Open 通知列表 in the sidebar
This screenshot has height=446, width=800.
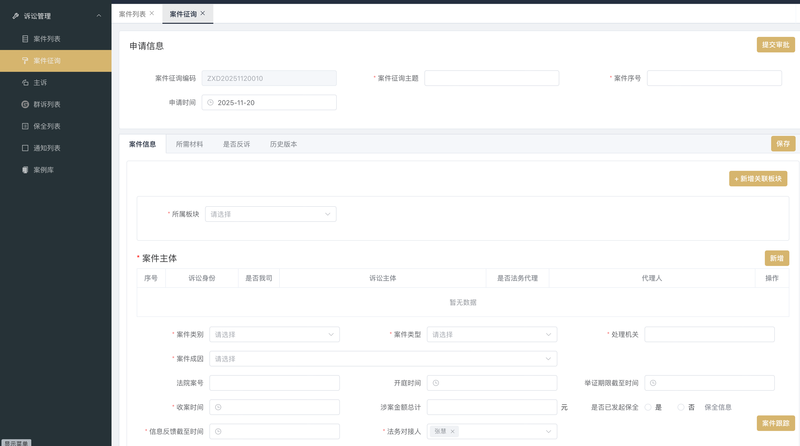(56, 148)
